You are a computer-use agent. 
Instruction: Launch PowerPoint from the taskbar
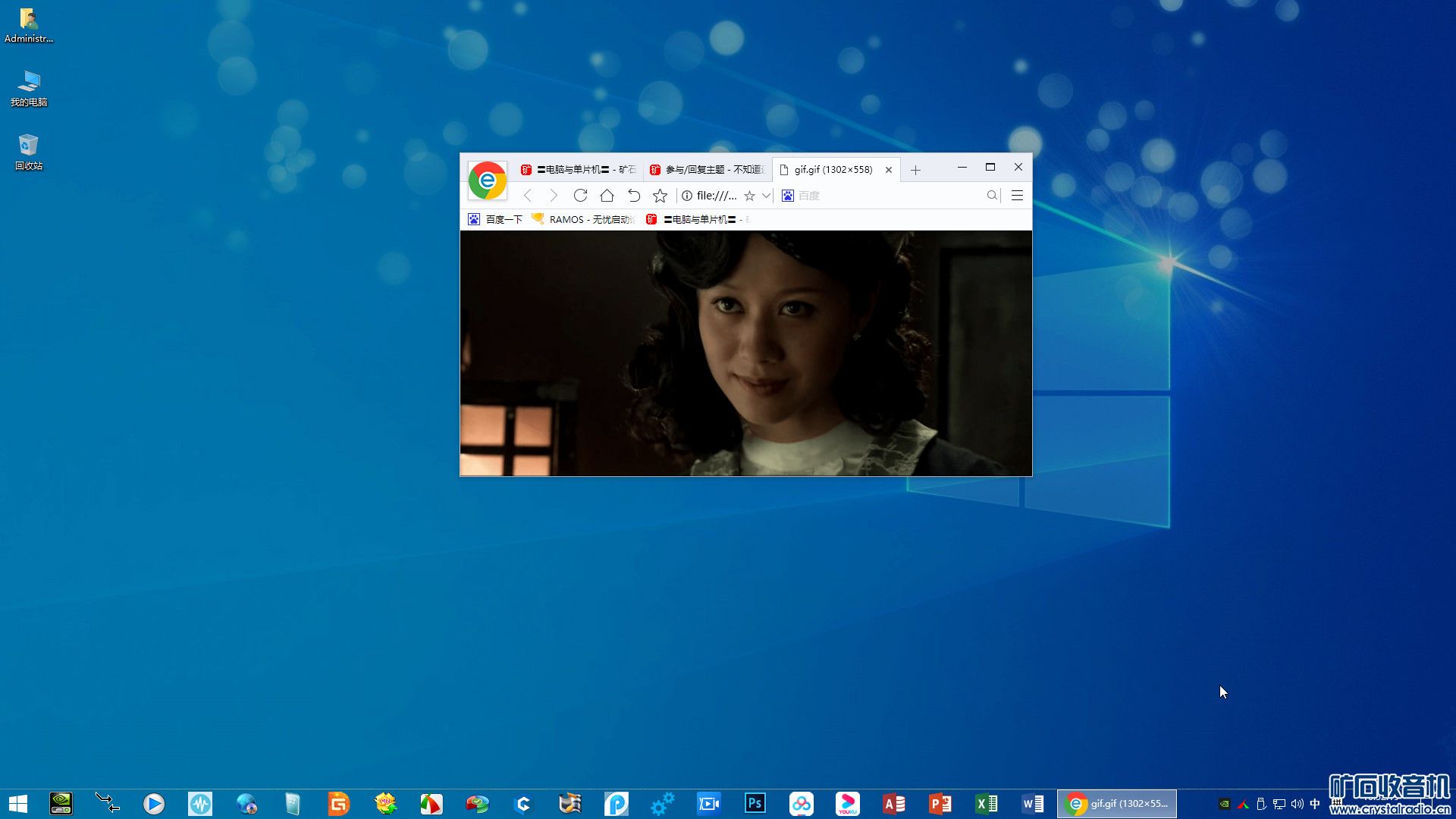(940, 804)
